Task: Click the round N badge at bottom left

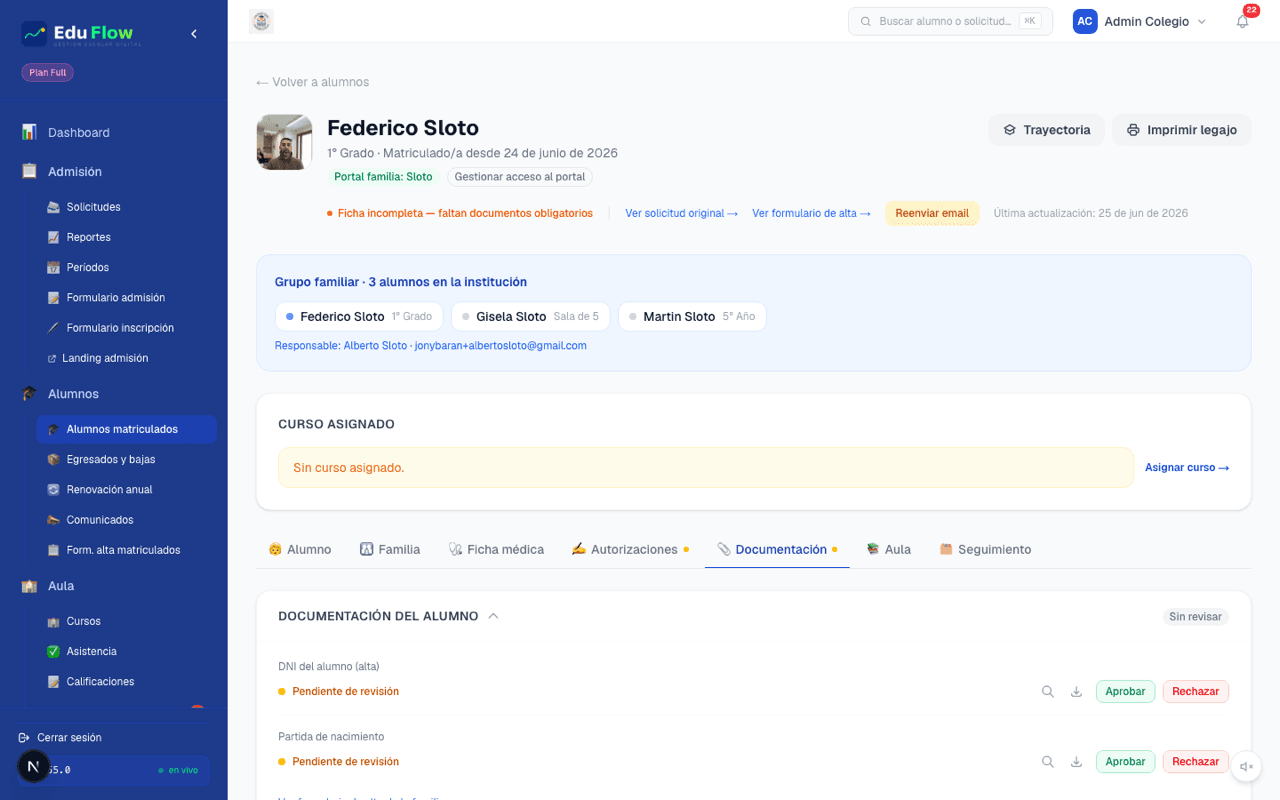Action: tap(34, 767)
